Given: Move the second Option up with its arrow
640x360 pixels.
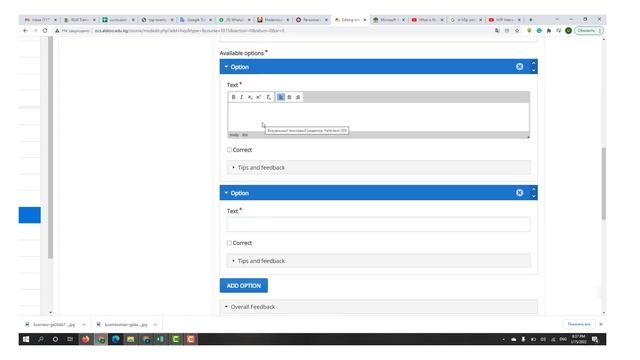Looking at the screenshot, I should 533,189.
